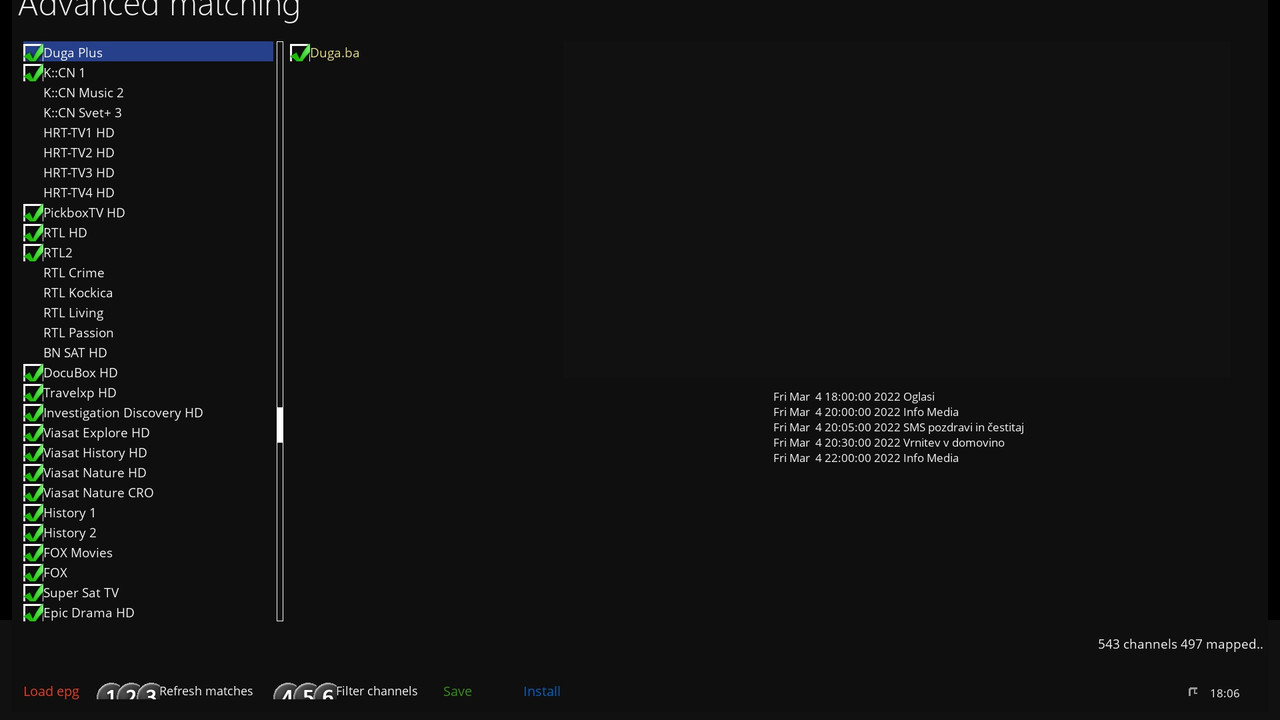
Task: Select RTL Crime channel
Action: click(148, 272)
